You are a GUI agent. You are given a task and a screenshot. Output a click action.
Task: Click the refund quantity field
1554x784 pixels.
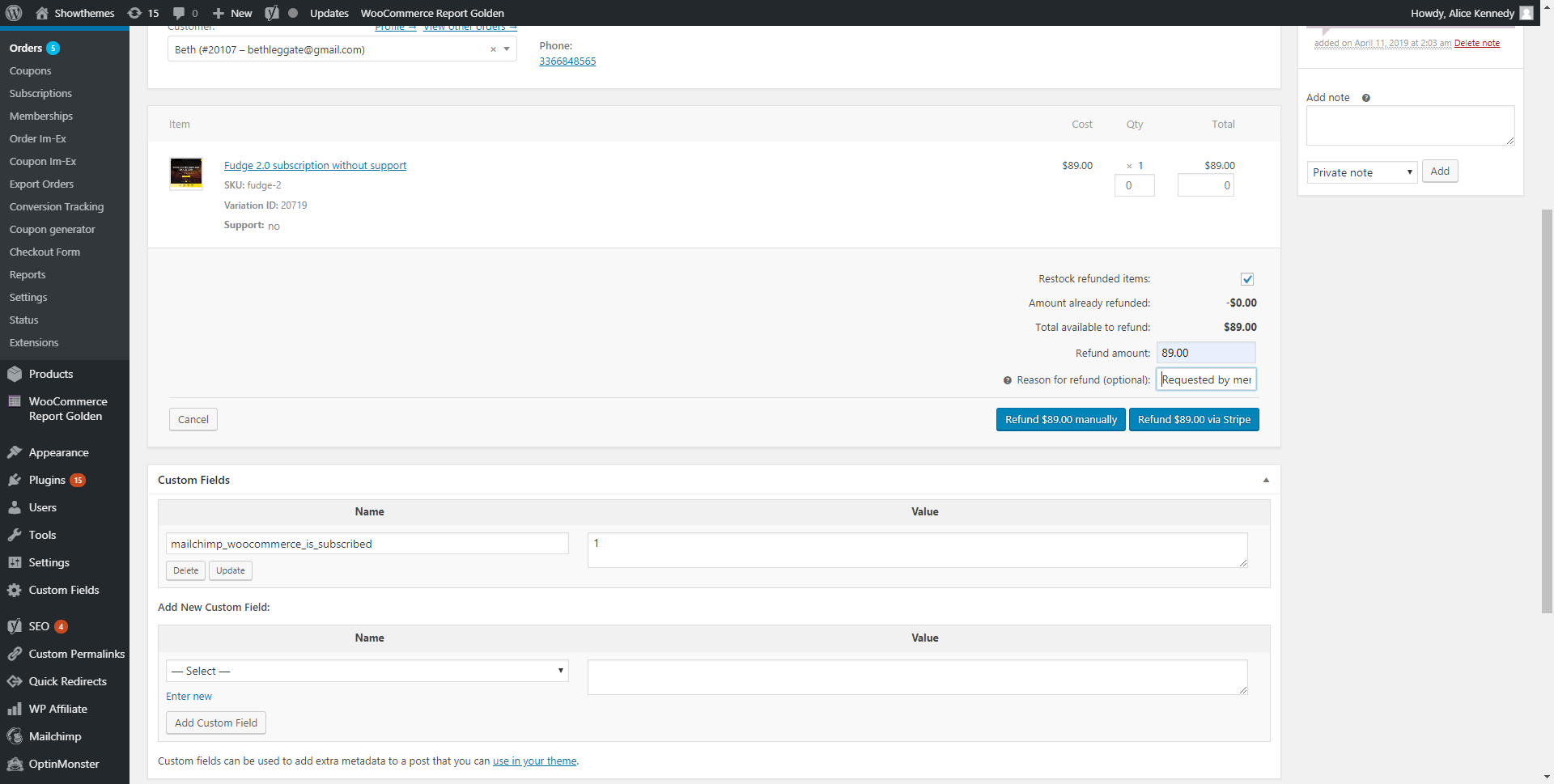tap(1134, 185)
